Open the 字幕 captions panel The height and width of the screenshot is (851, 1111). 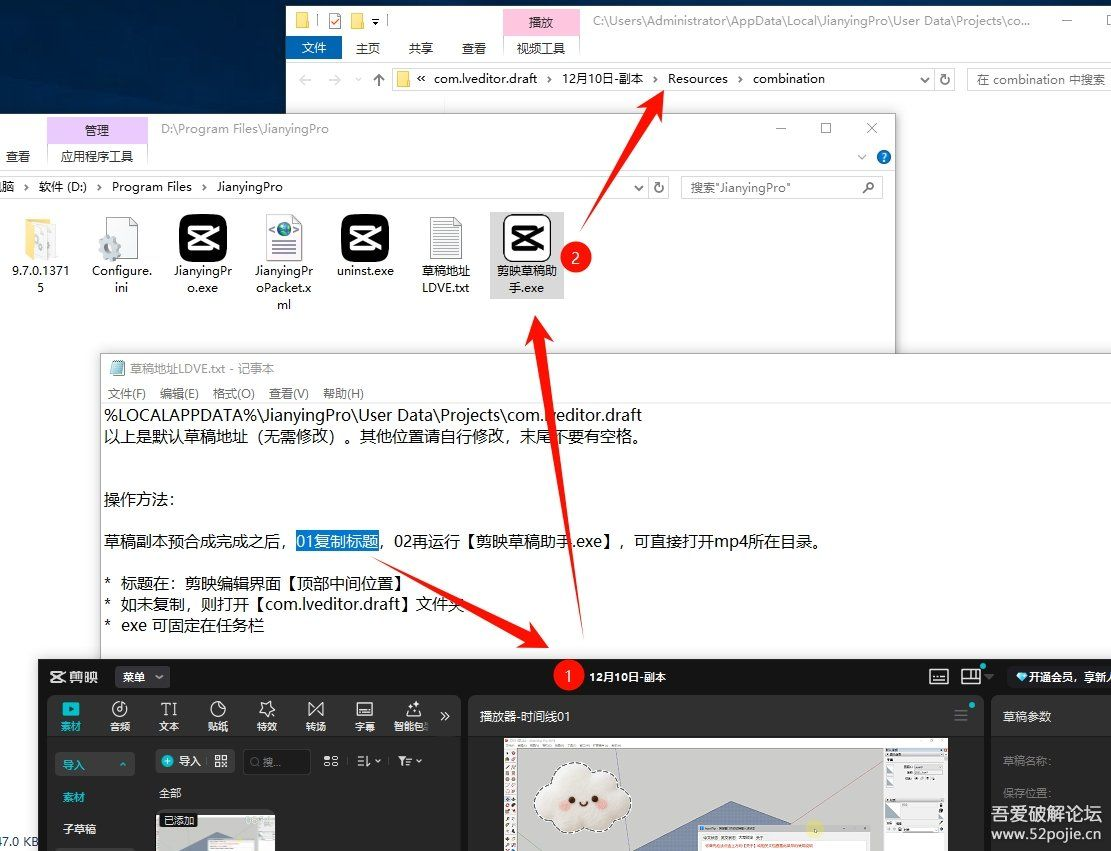point(364,716)
